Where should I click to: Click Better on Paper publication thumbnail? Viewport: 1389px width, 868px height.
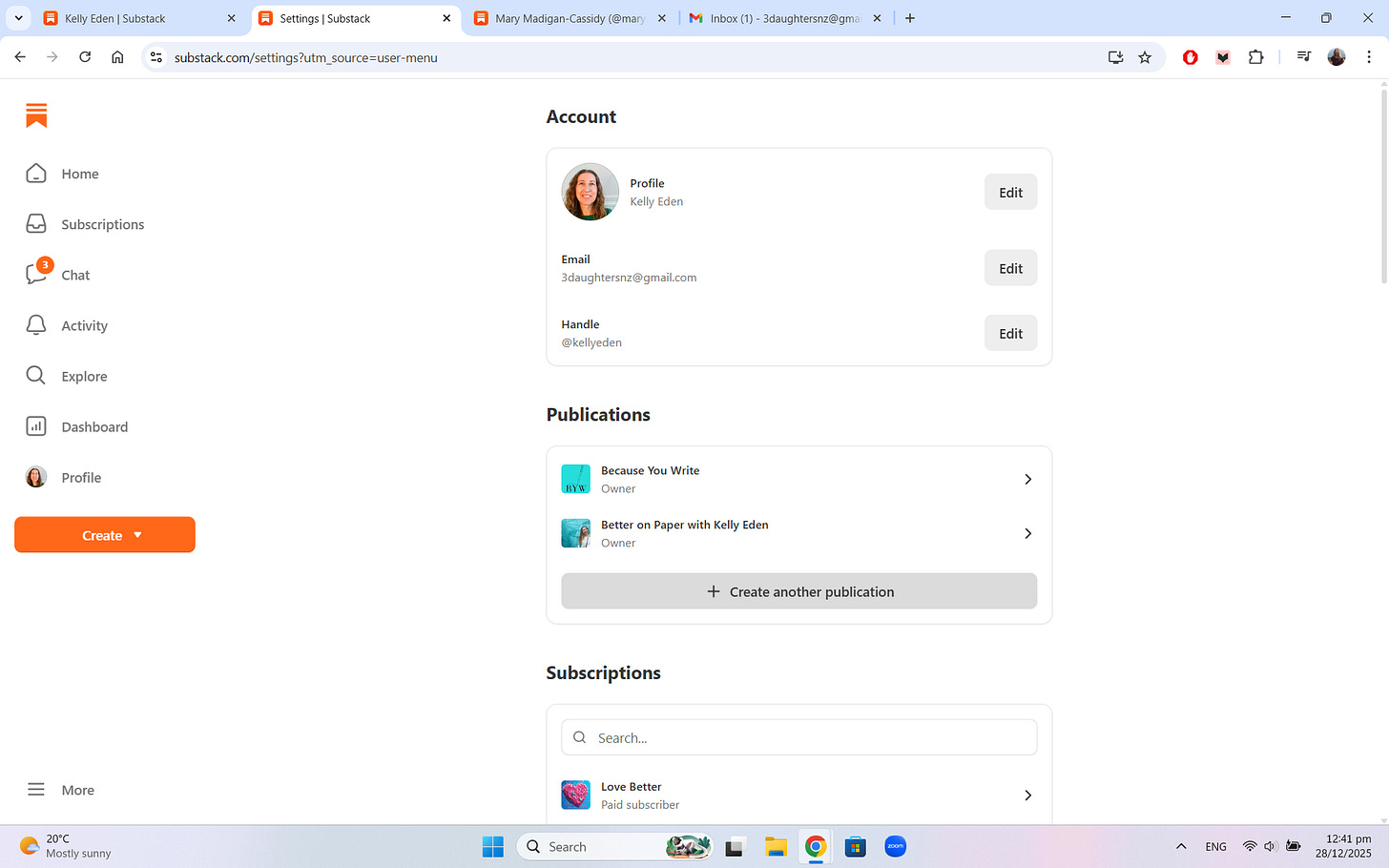tap(575, 533)
